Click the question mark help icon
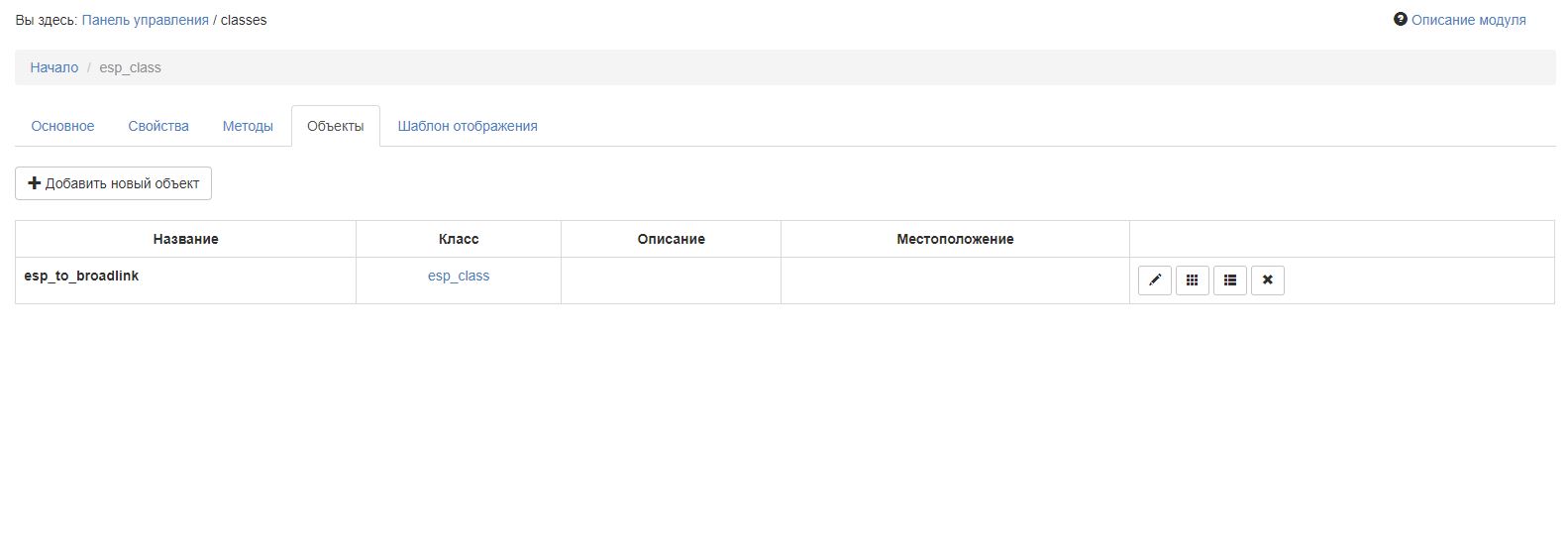Viewport: 1568px width, 558px height. click(1401, 19)
